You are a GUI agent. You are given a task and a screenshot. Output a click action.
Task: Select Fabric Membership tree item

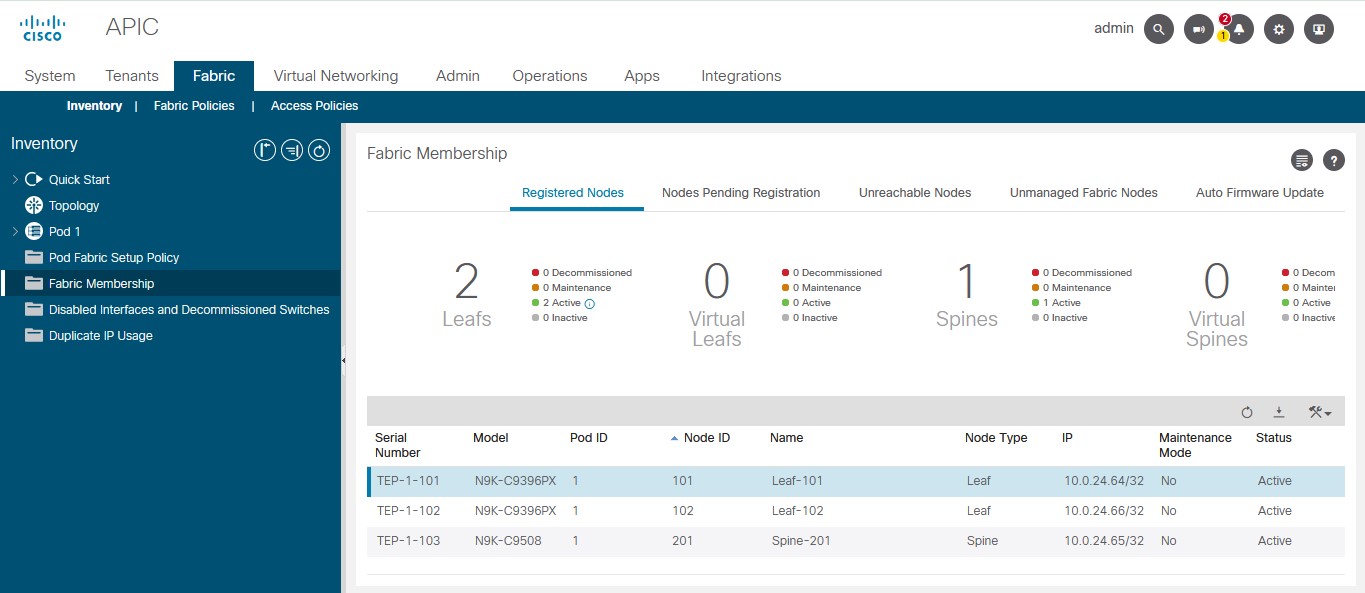(x=101, y=283)
